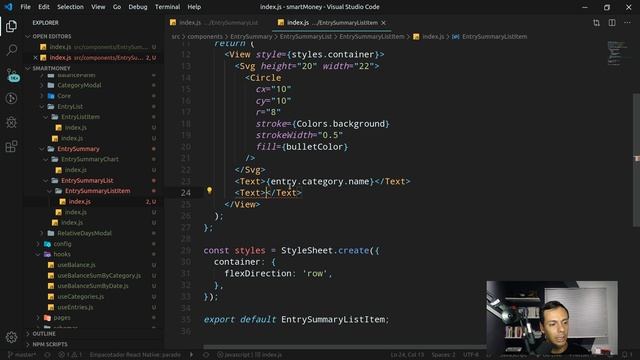Screen dimensions: 640x360
Task: Open the bug-shaped debugger icon in activity bar
Action: click(x=11, y=122)
